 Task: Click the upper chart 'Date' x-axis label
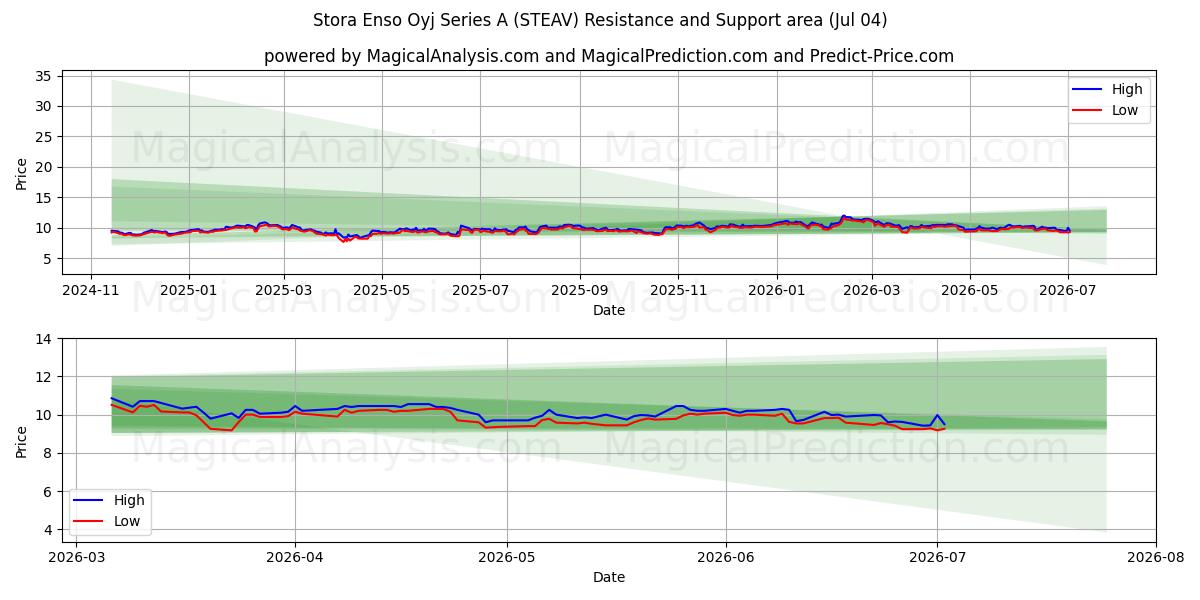609,310
